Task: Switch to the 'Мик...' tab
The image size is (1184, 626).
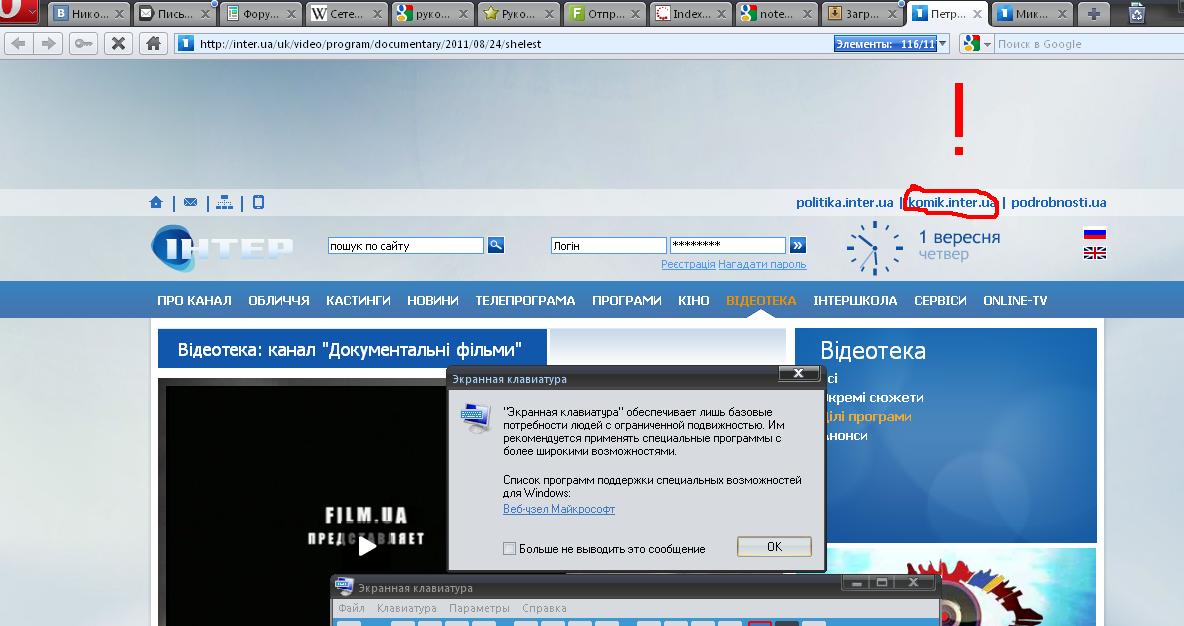Action: 1032,14
